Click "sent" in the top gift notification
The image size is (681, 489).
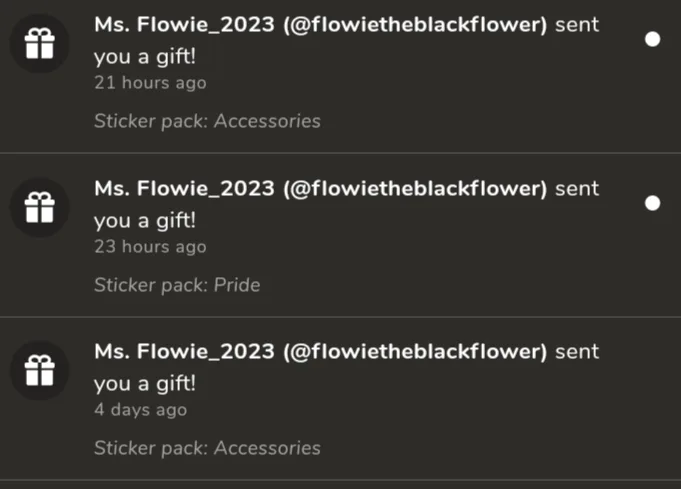click(x=577, y=25)
